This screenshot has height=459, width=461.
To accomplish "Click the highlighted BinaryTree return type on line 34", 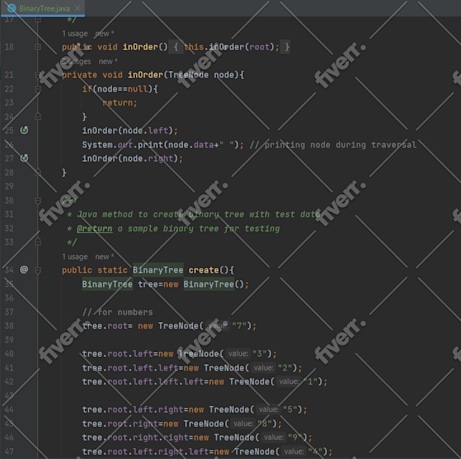I will (158, 270).
